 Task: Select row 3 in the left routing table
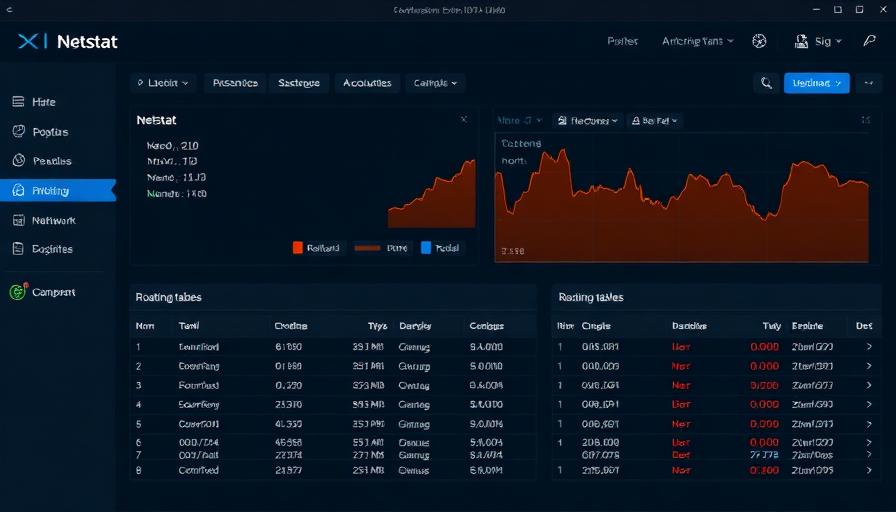point(333,385)
